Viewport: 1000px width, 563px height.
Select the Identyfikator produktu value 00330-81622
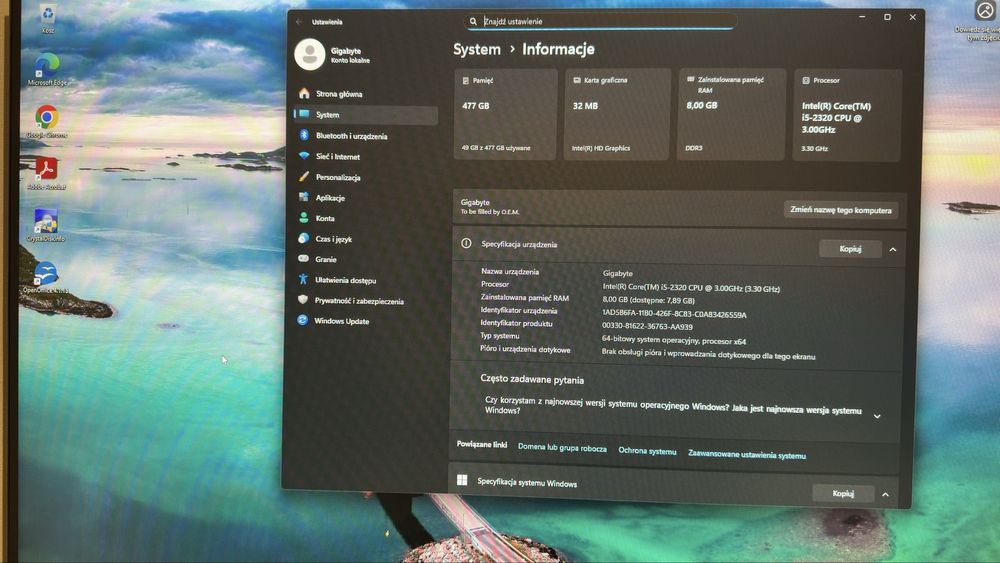pos(647,326)
